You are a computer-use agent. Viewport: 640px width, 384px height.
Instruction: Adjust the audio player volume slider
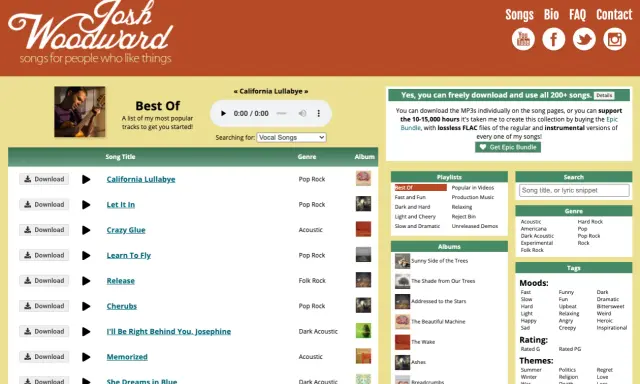(x=282, y=113)
